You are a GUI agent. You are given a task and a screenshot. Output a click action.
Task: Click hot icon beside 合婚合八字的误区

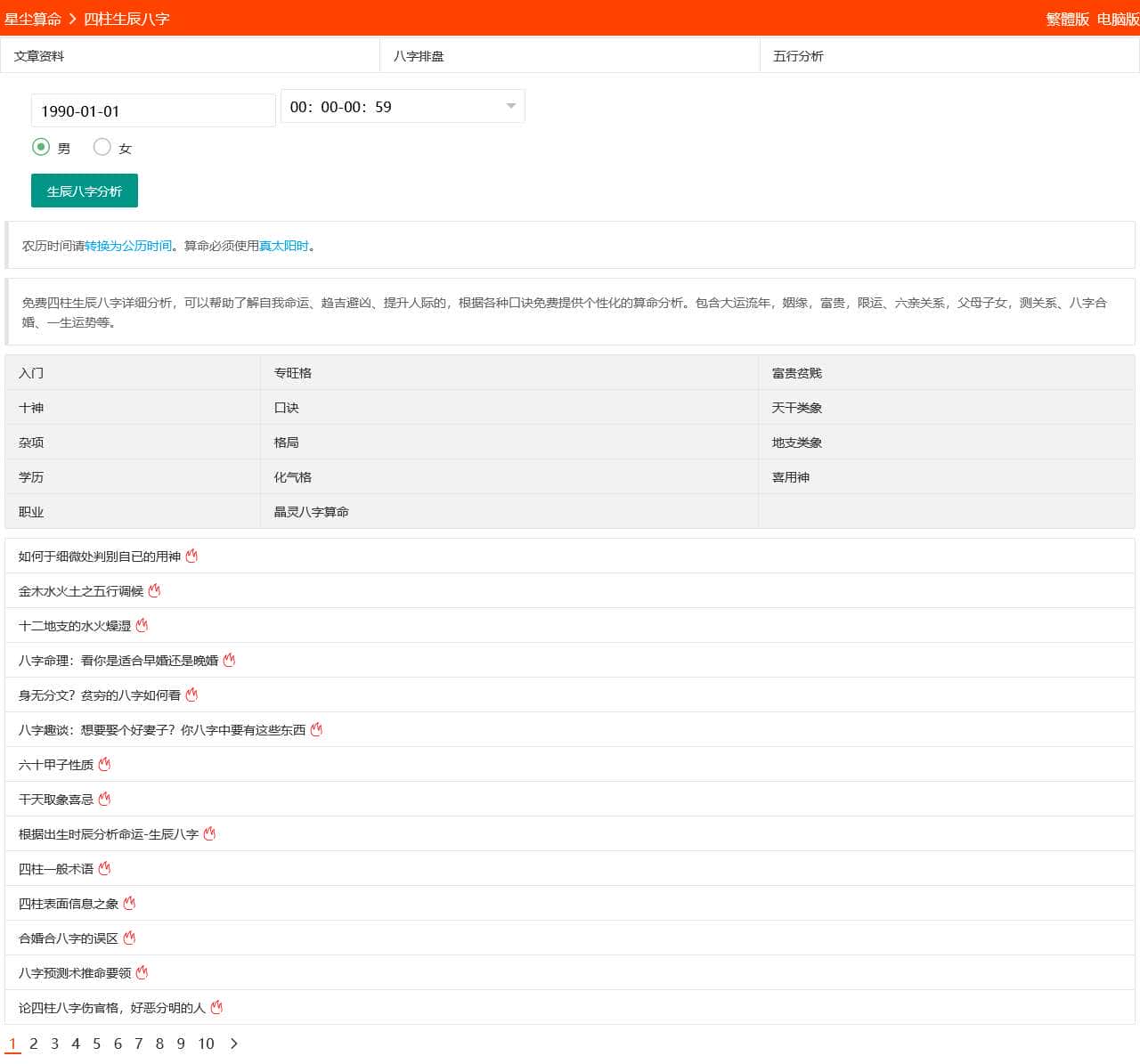click(129, 938)
